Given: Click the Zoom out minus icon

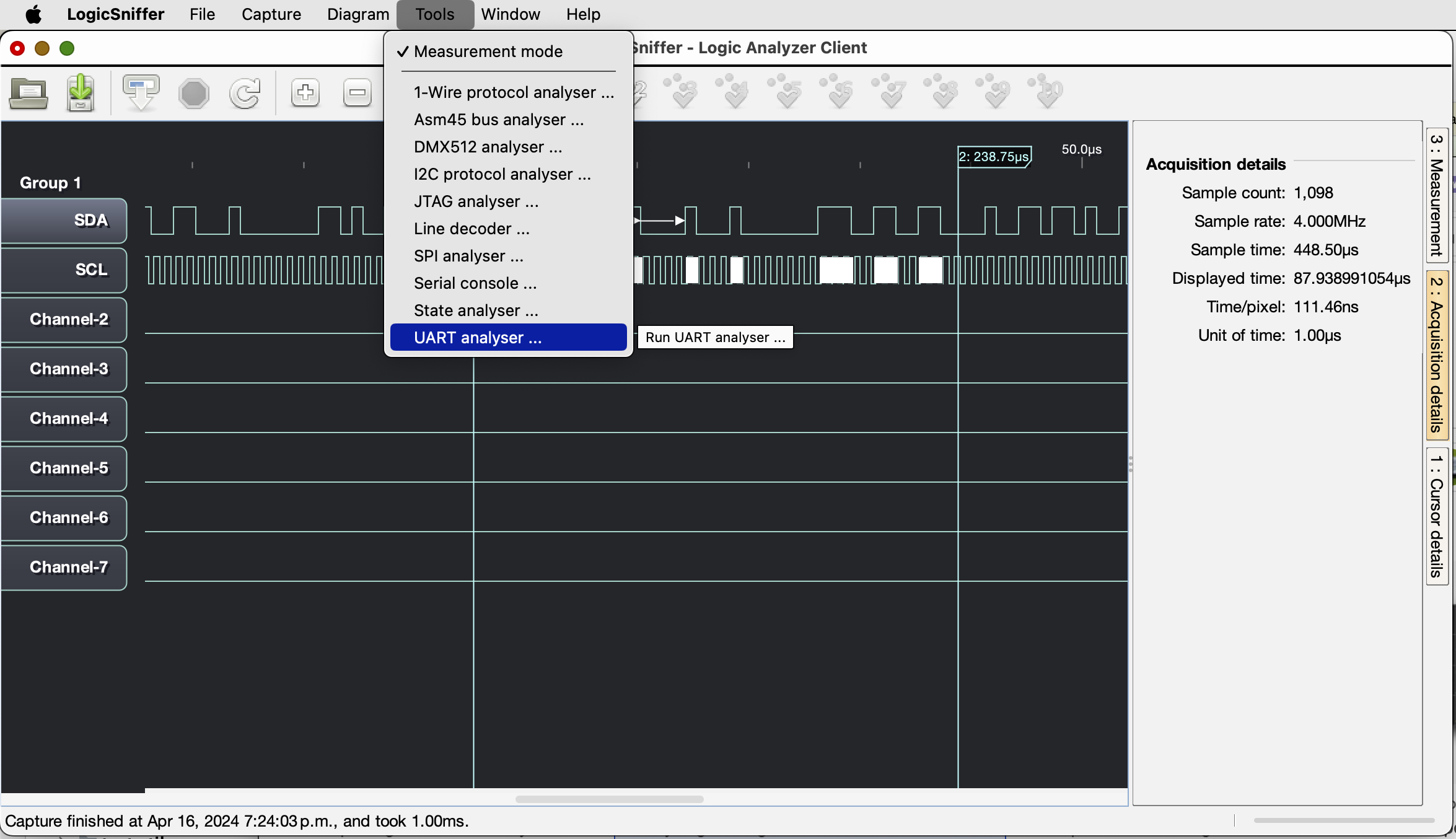Looking at the screenshot, I should point(357,93).
